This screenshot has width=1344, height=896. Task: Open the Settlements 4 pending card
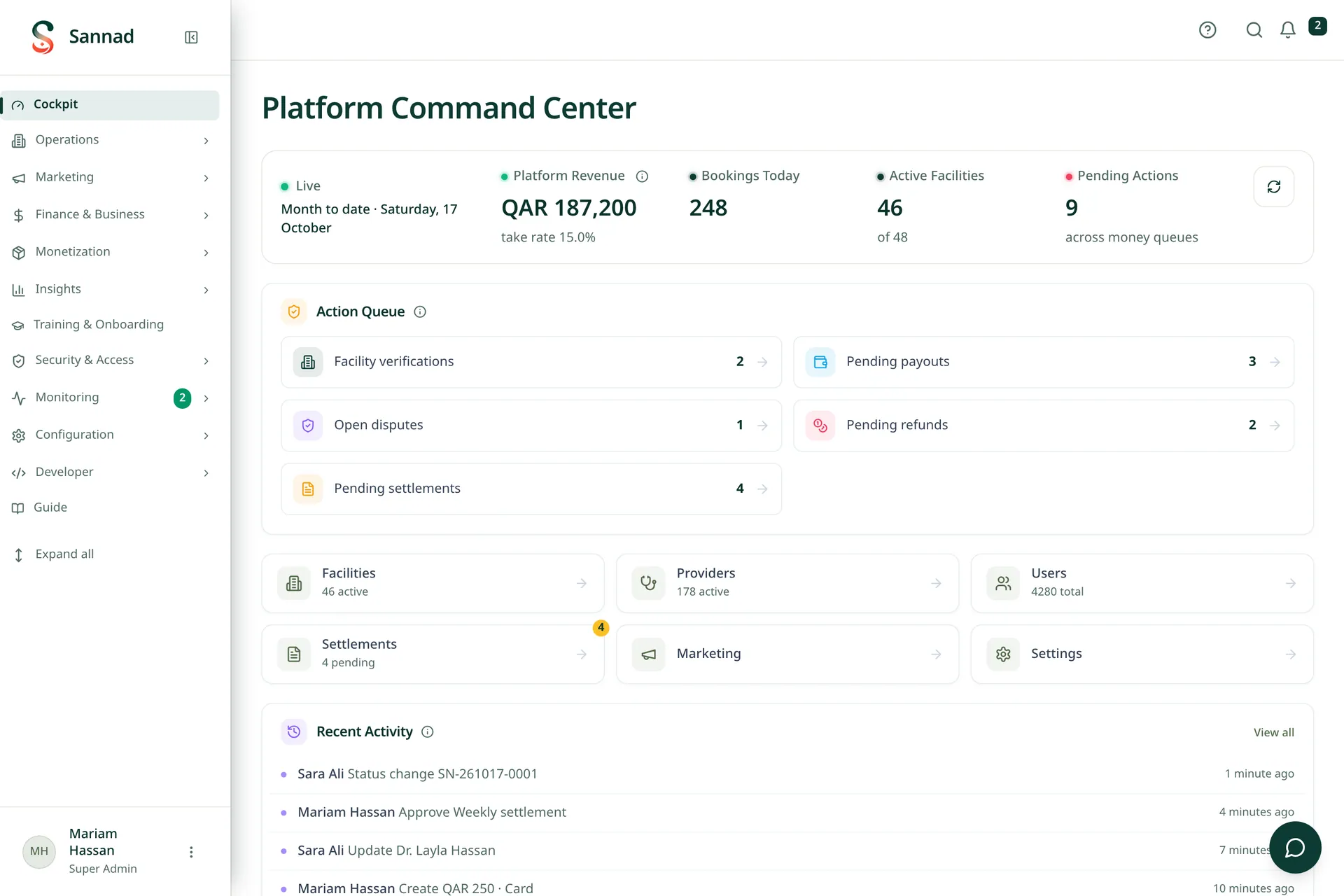click(x=433, y=654)
